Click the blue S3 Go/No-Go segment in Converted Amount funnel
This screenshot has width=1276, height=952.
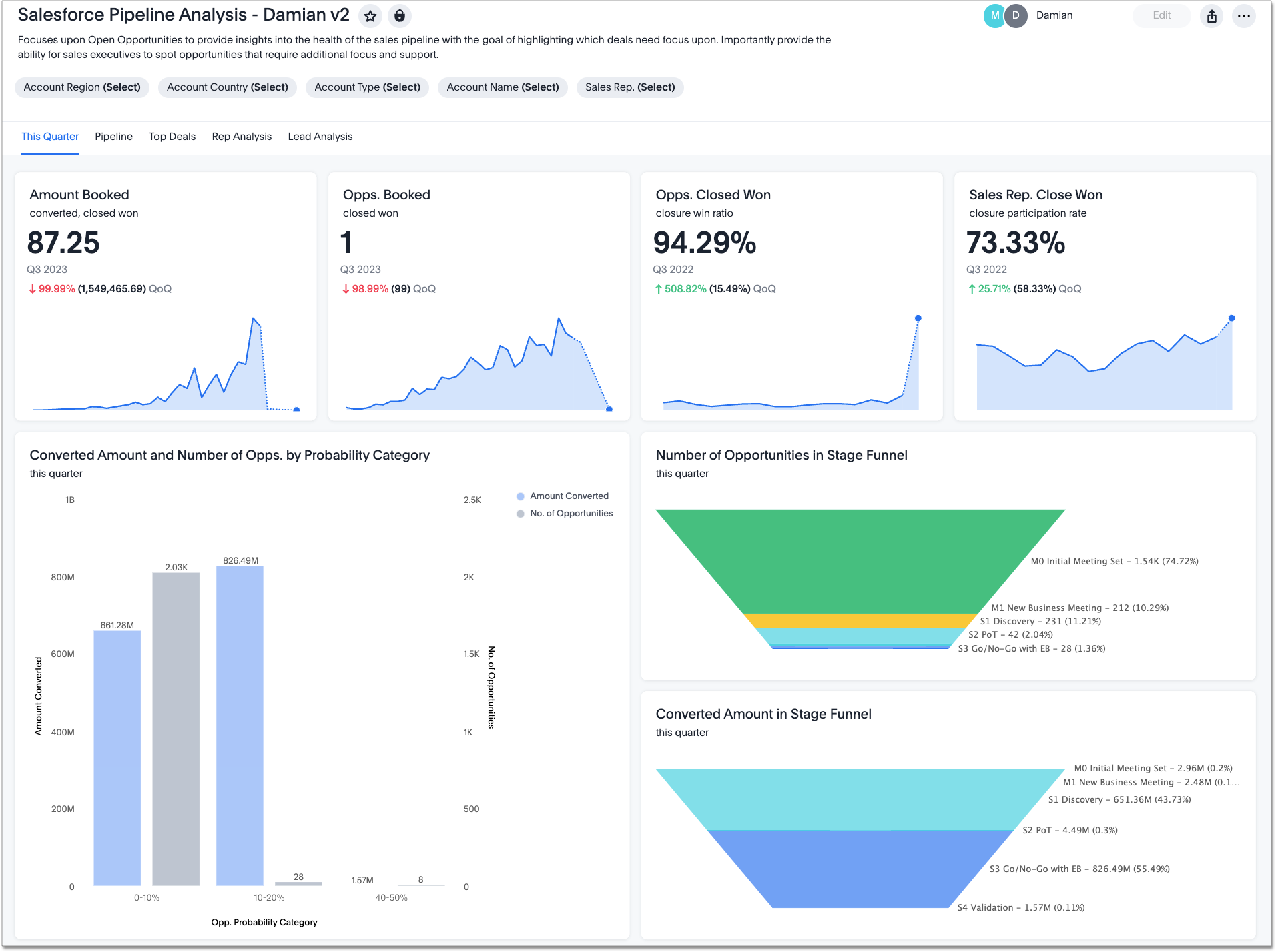(860, 869)
